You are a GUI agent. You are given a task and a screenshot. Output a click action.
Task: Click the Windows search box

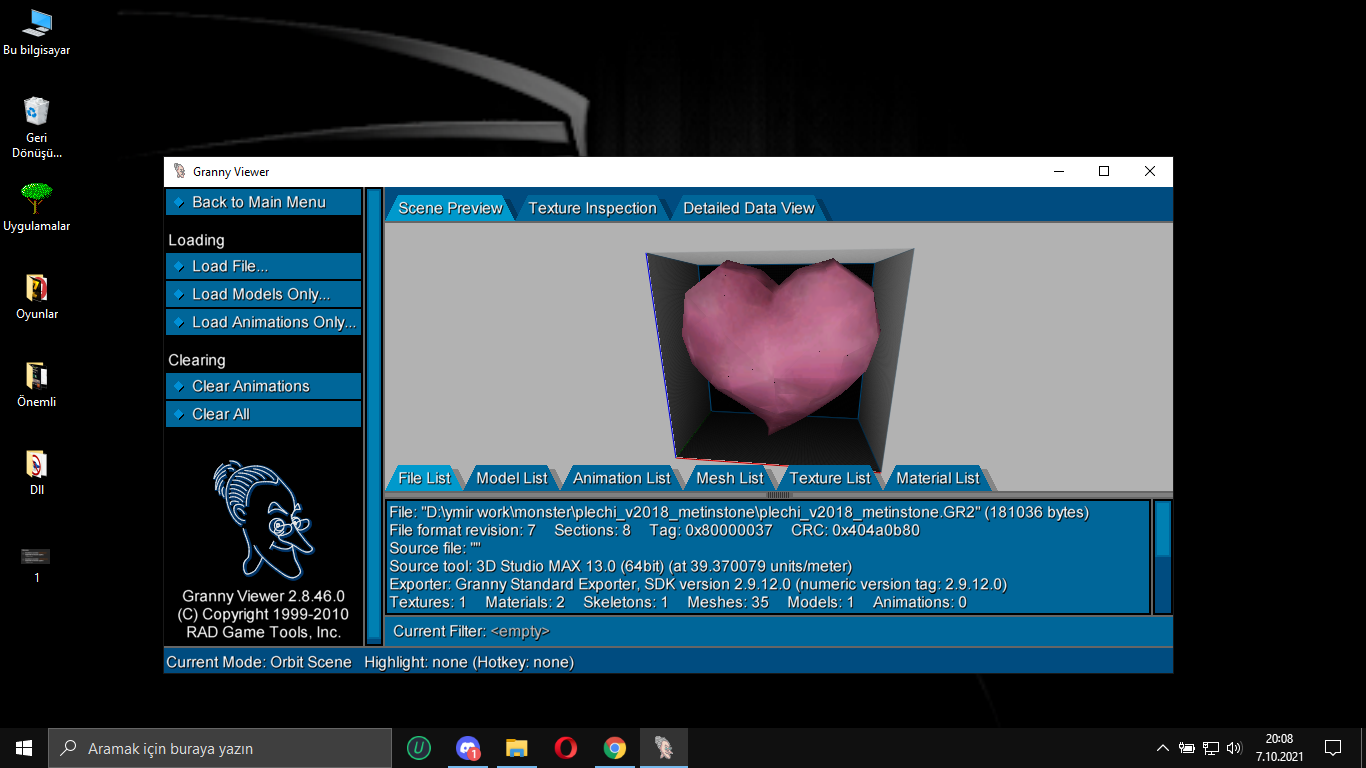(x=220, y=748)
